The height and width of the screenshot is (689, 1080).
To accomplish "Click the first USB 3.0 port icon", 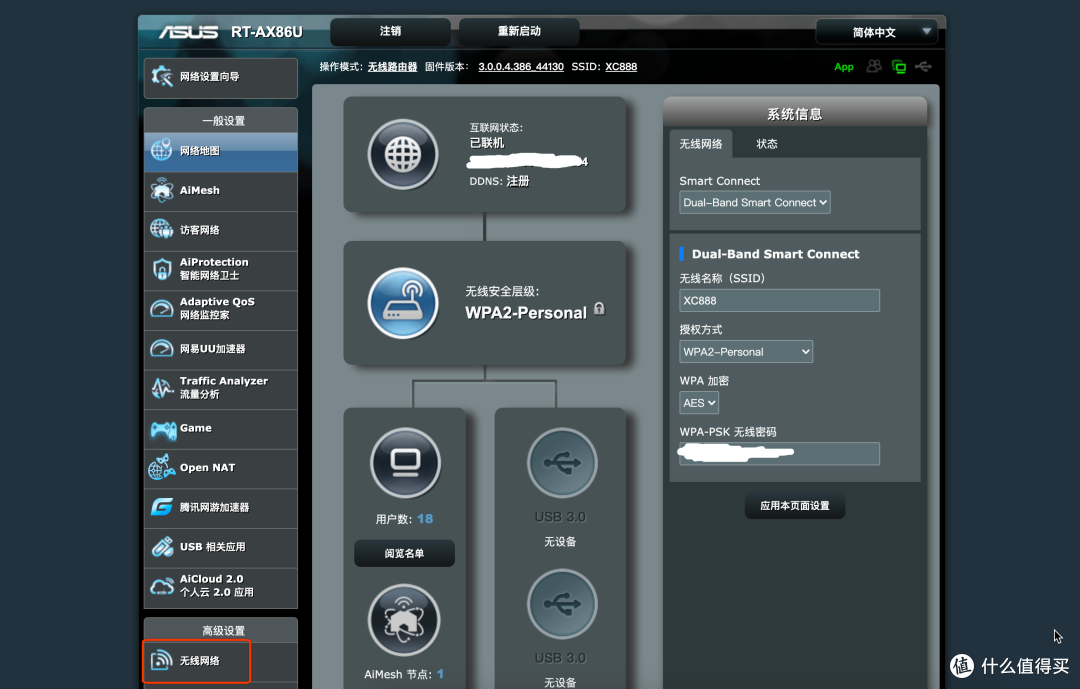I will tap(562, 463).
